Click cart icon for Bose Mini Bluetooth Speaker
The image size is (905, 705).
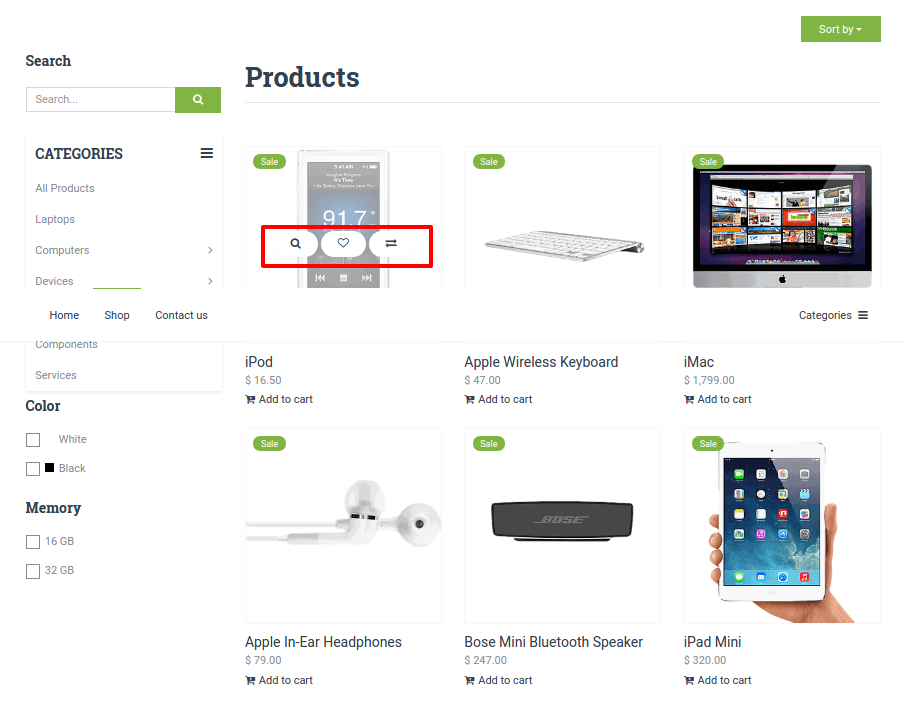pyautogui.click(x=470, y=681)
